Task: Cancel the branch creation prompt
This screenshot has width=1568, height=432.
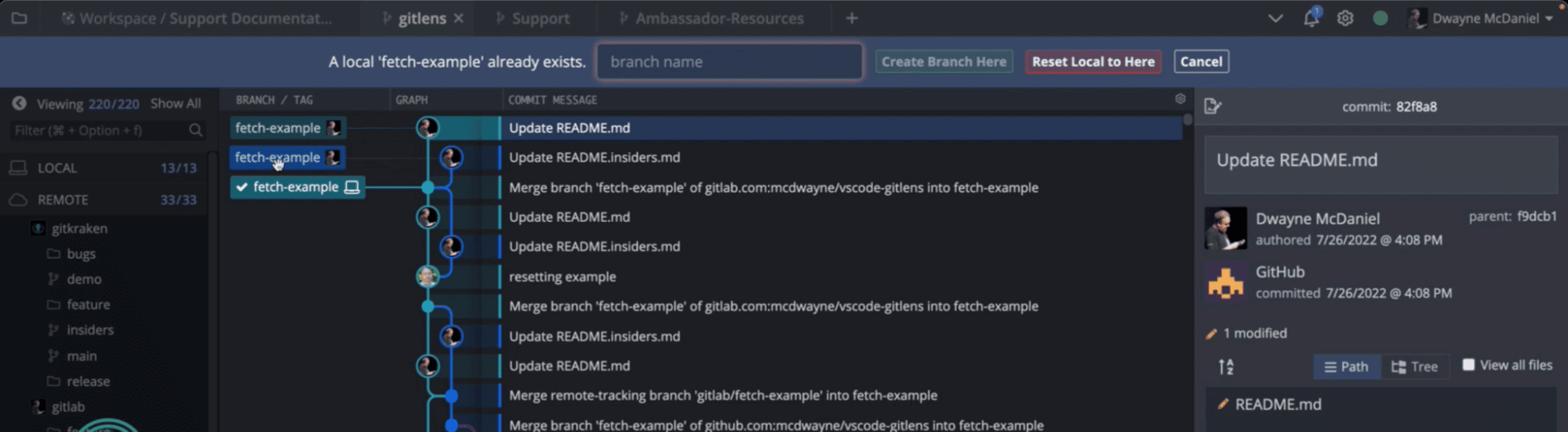Action: tap(1201, 61)
